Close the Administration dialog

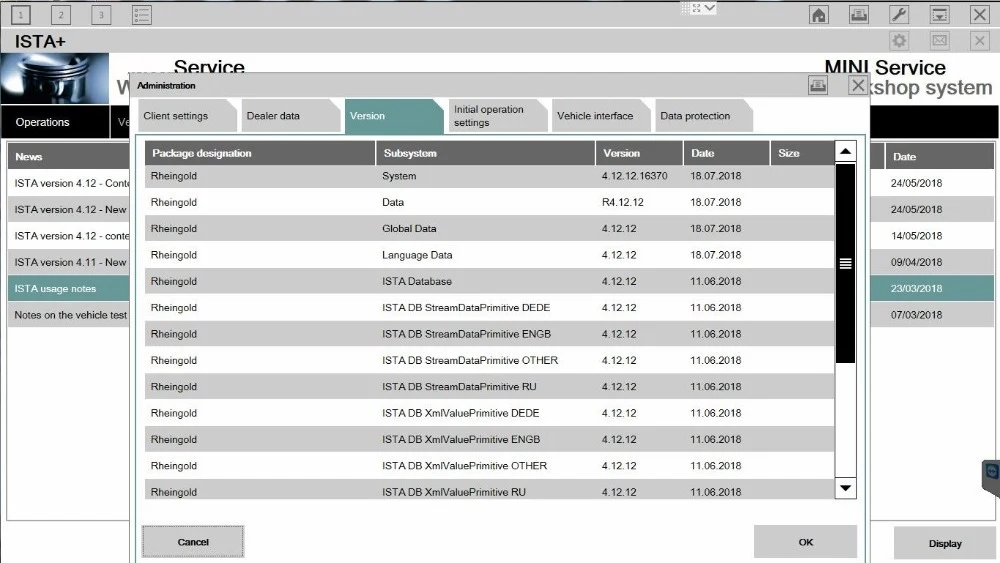pyautogui.click(x=858, y=85)
